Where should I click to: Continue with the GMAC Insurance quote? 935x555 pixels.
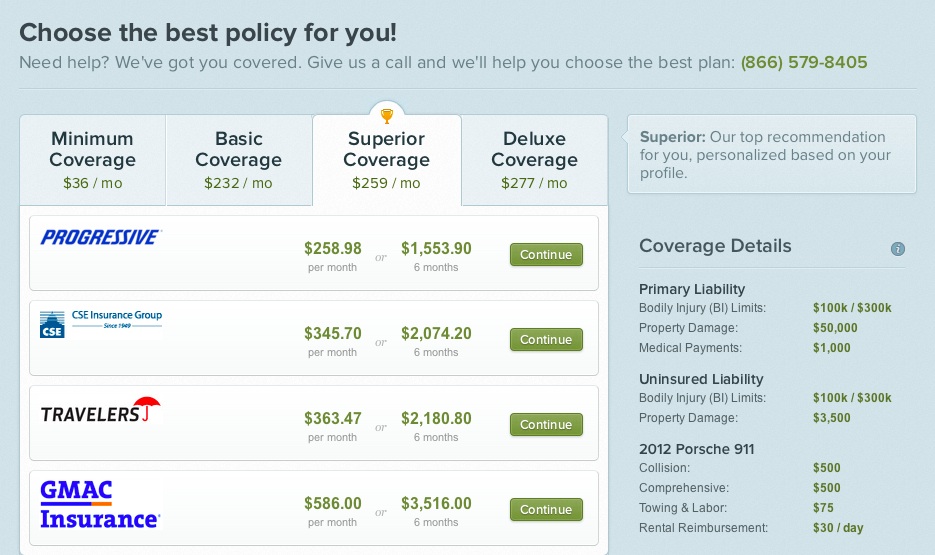(546, 510)
